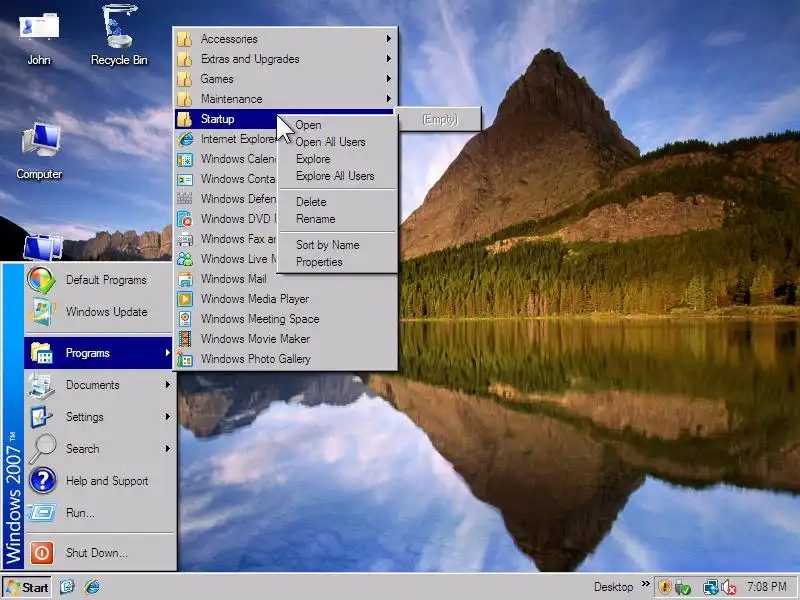Click the Windows Update icon in Start menu

click(x=41, y=311)
